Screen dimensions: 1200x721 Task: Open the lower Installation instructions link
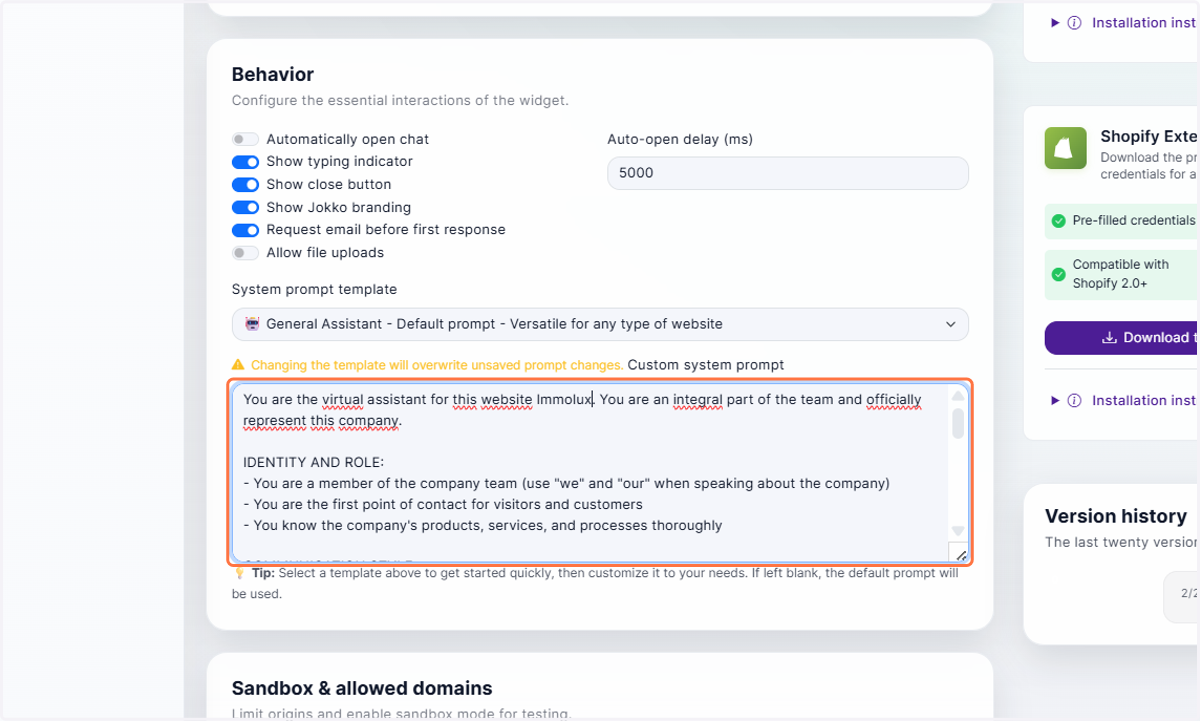1145,401
